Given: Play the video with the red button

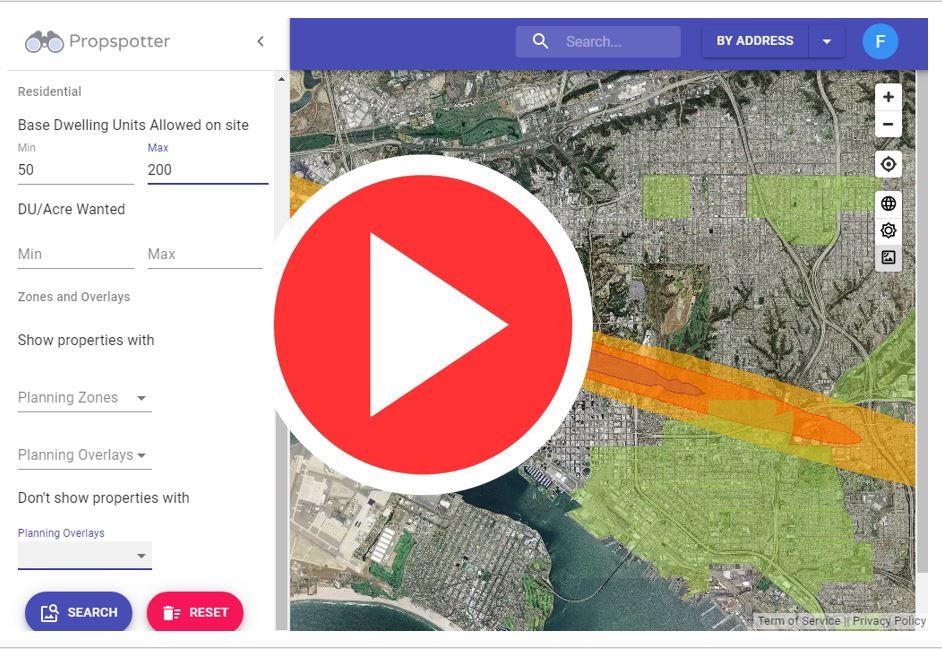Looking at the screenshot, I should click(x=423, y=324).
